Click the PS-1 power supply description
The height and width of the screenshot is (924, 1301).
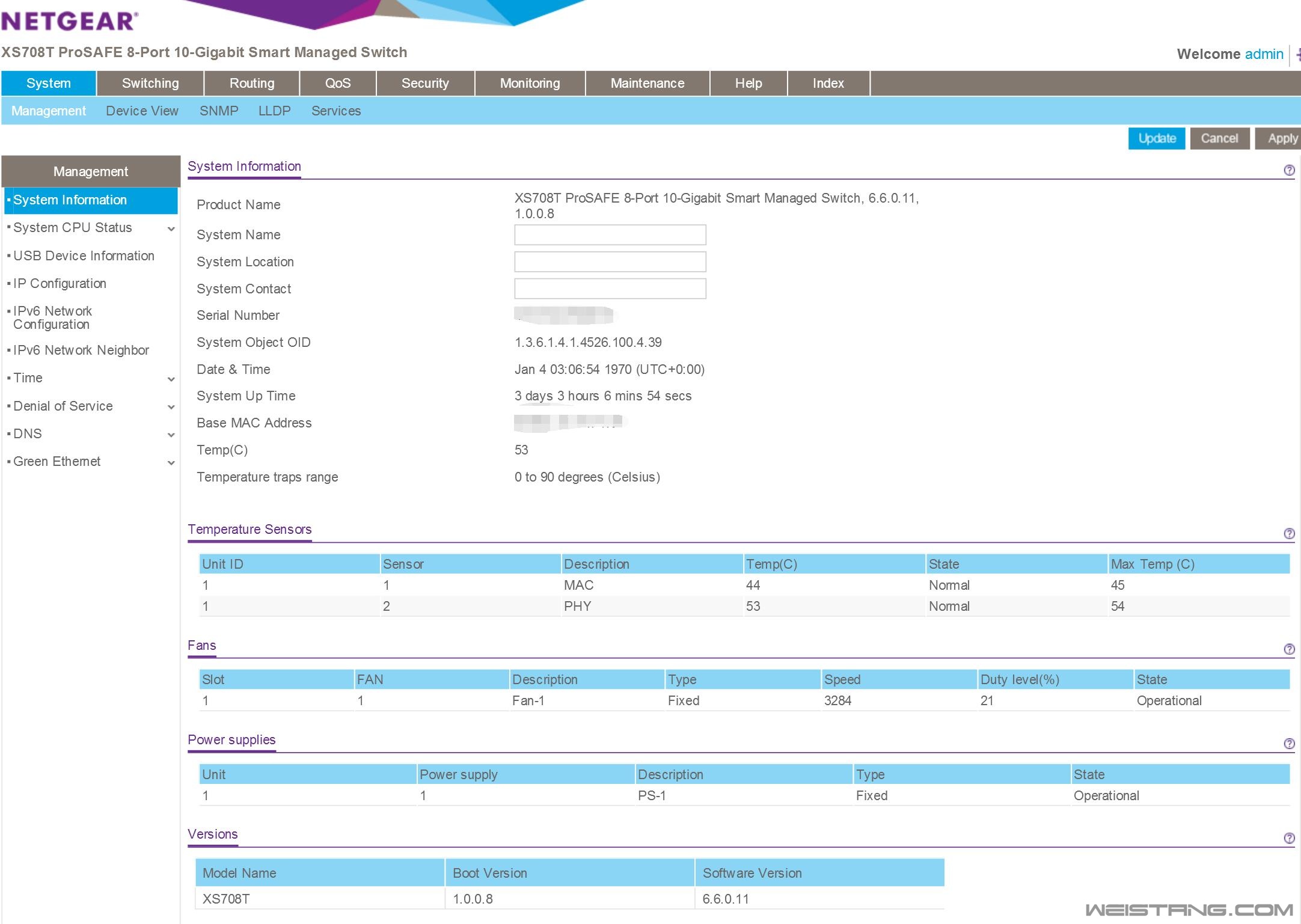[652, 795]
